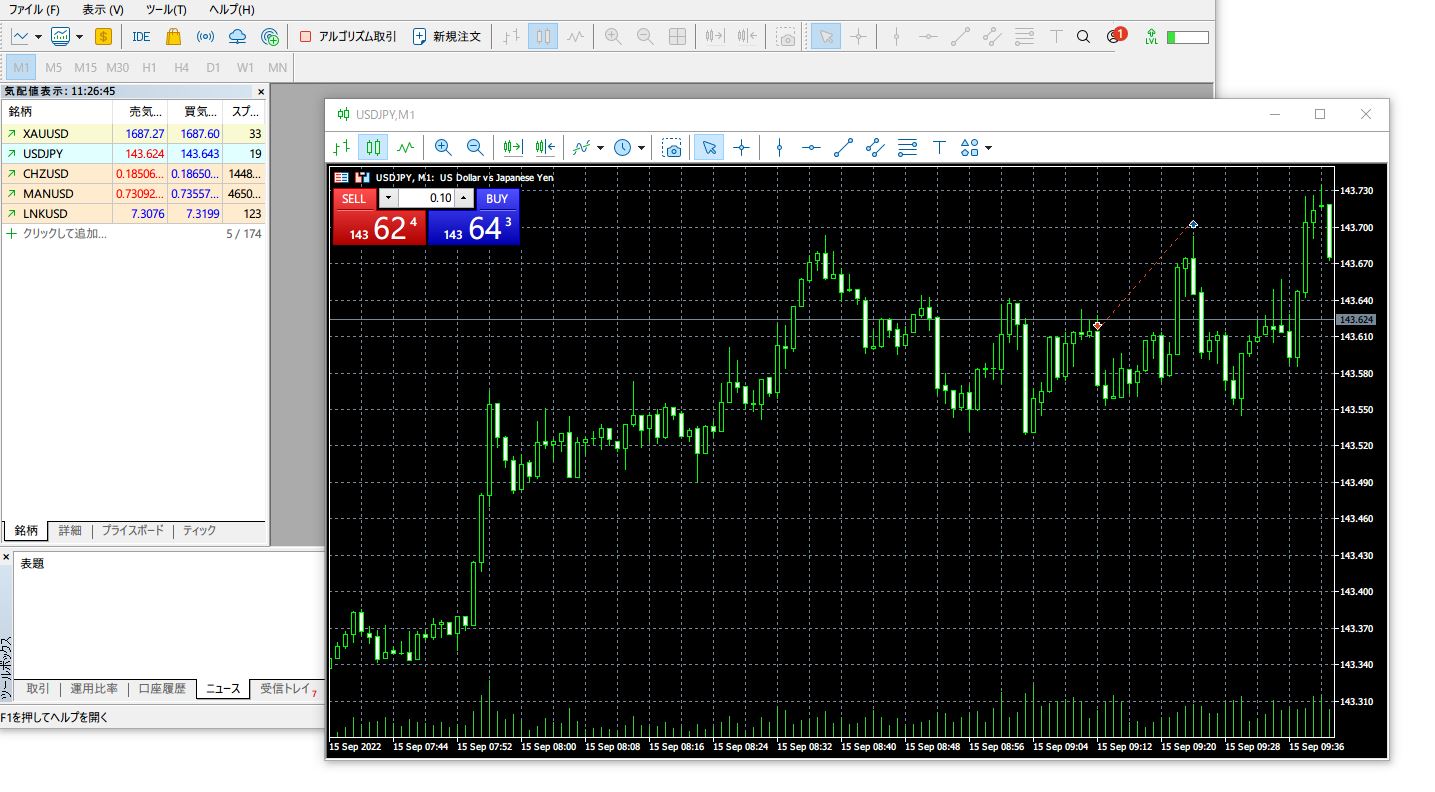Select candlestick chart in USDJPY window toolbar
Viewport: 1435px width, 792px height.
pyautogui.click(x=374, y=148)
